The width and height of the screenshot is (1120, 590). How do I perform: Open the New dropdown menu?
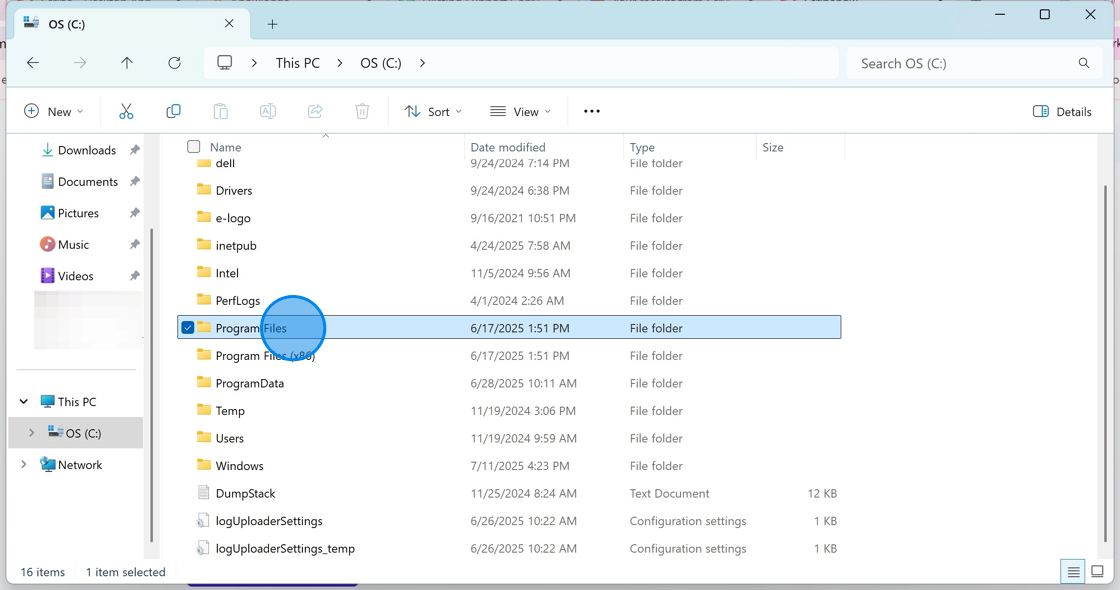coord(54,111)
